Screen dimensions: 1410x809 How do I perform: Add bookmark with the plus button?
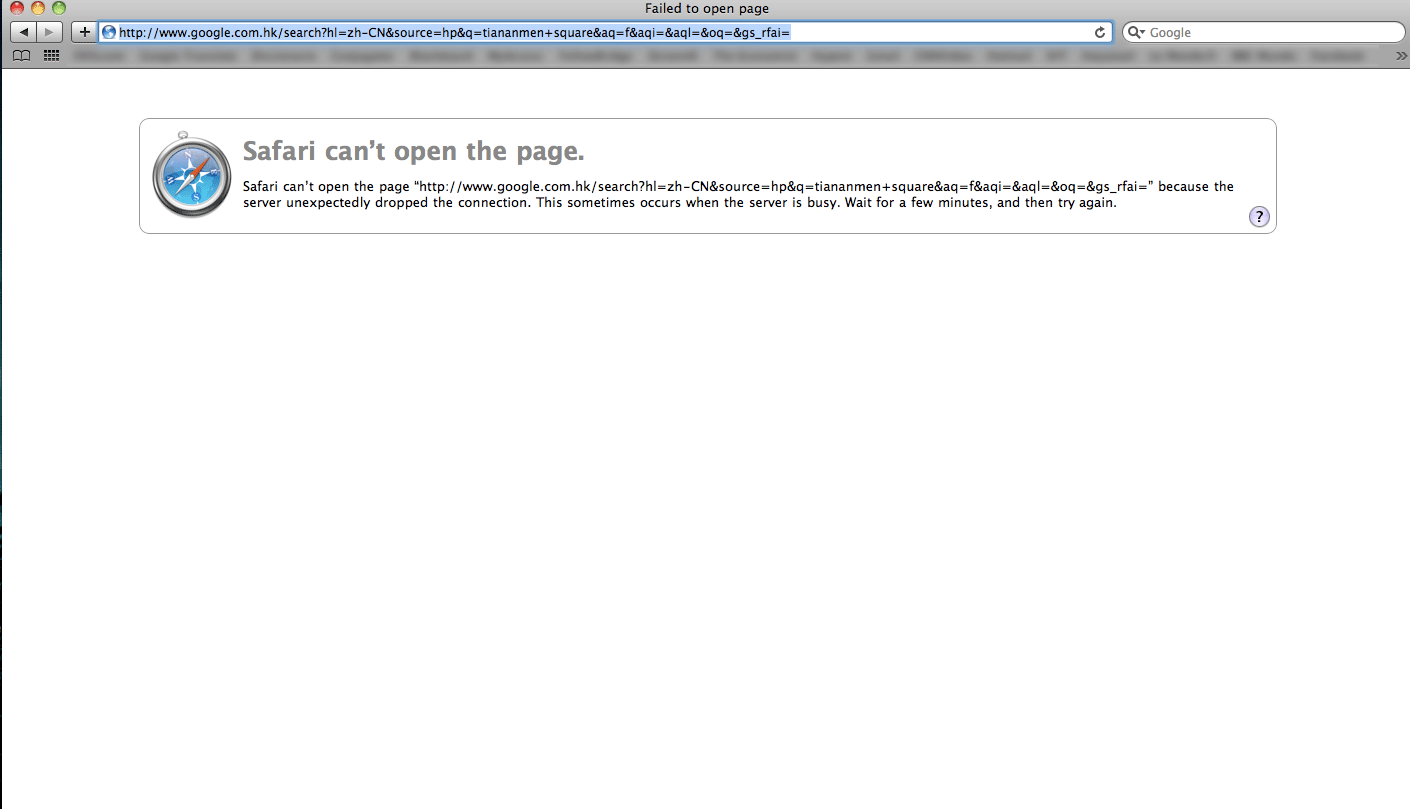84,32
